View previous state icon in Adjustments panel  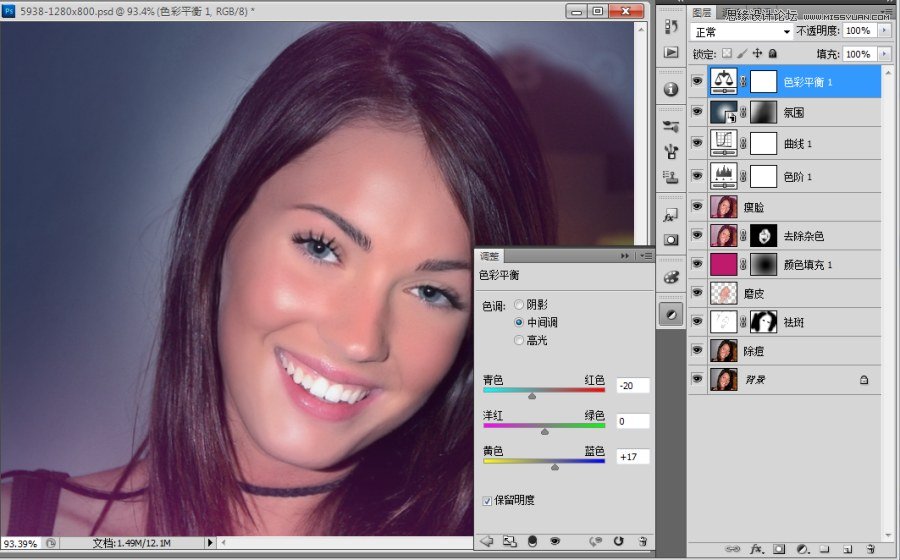pos(596,541)
